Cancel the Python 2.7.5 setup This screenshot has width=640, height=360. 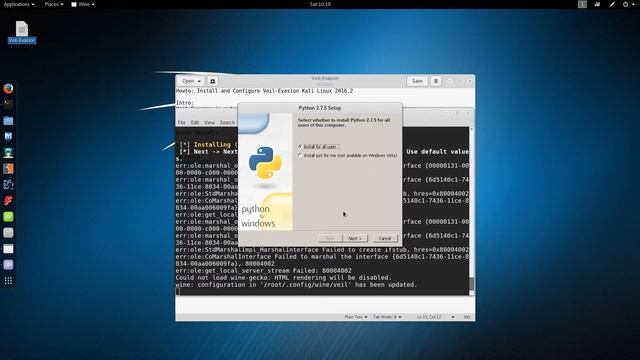click(x=384, y=238)
